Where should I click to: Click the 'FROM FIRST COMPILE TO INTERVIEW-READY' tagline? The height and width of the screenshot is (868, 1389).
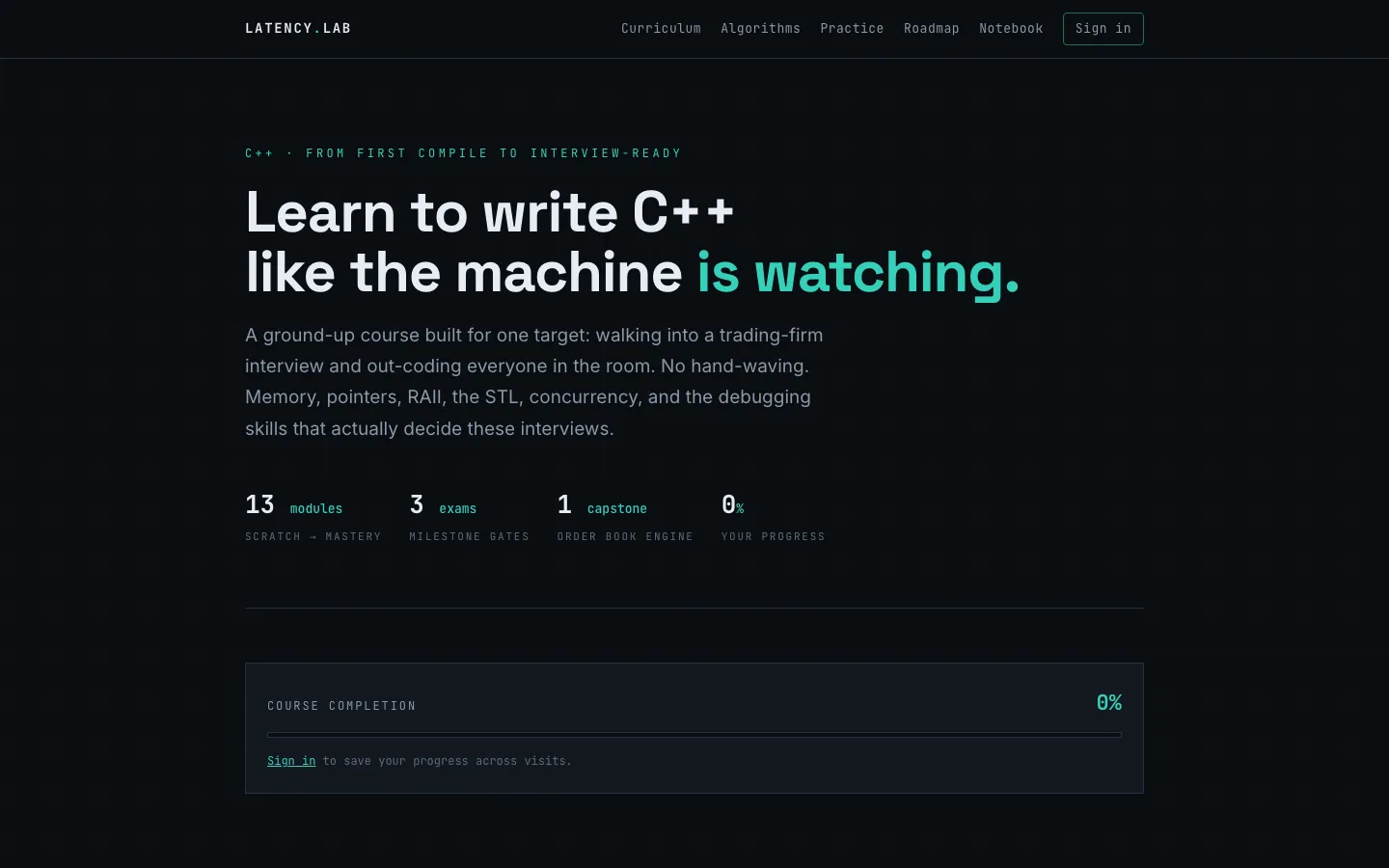(x=494, y=153)
